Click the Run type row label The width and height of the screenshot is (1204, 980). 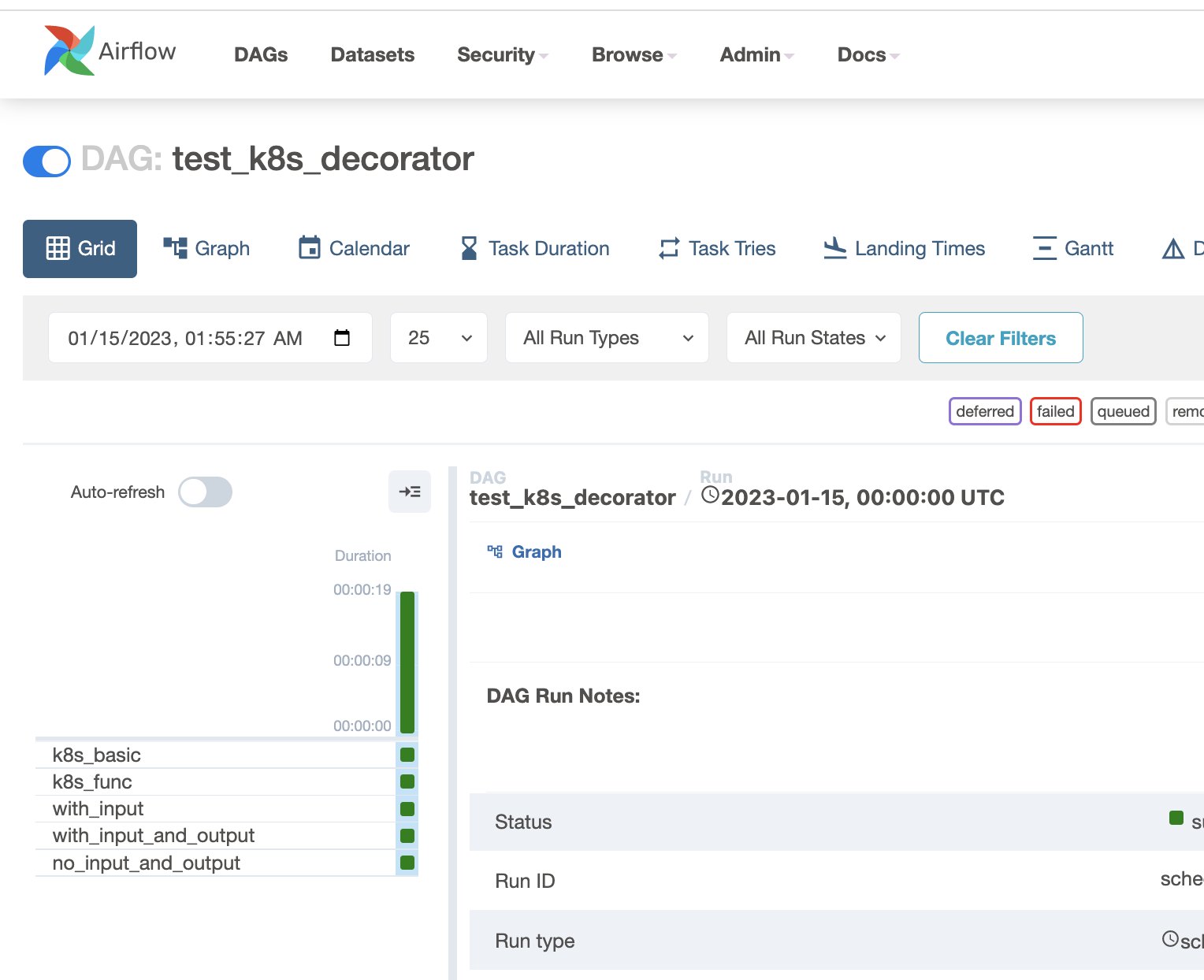click(535, 941)
